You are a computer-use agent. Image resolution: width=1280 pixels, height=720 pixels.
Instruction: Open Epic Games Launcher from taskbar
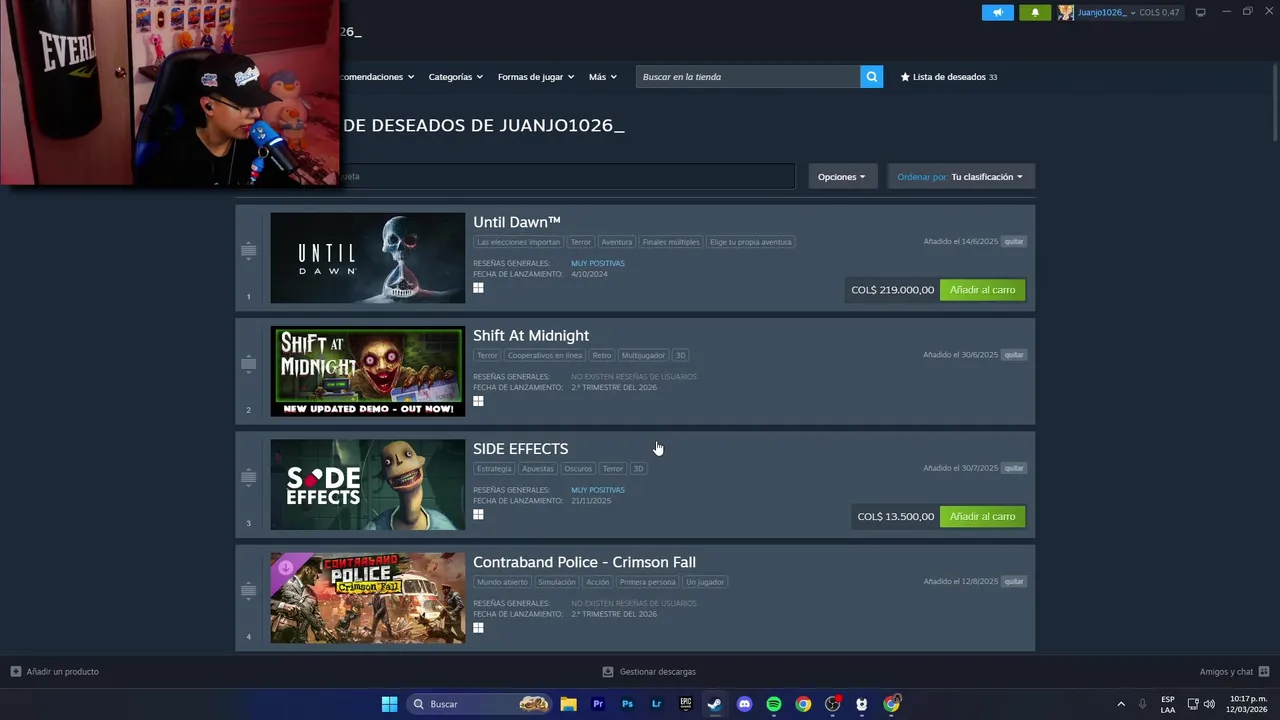686,704
